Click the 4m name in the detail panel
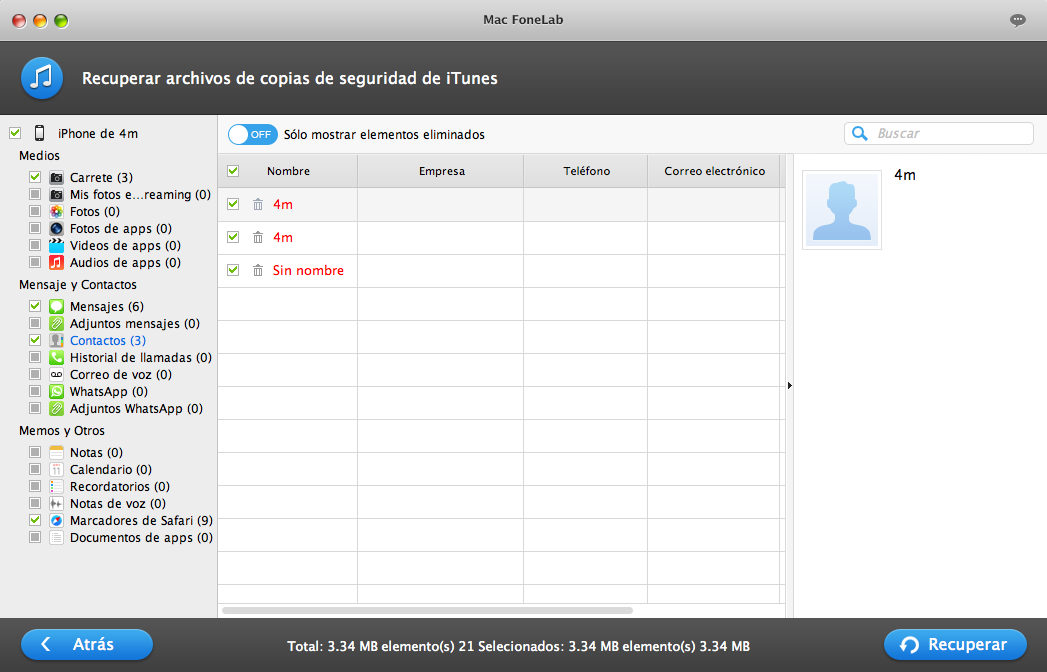The image size is (1047, 672). pyautogui.click(x=905, y=175)
